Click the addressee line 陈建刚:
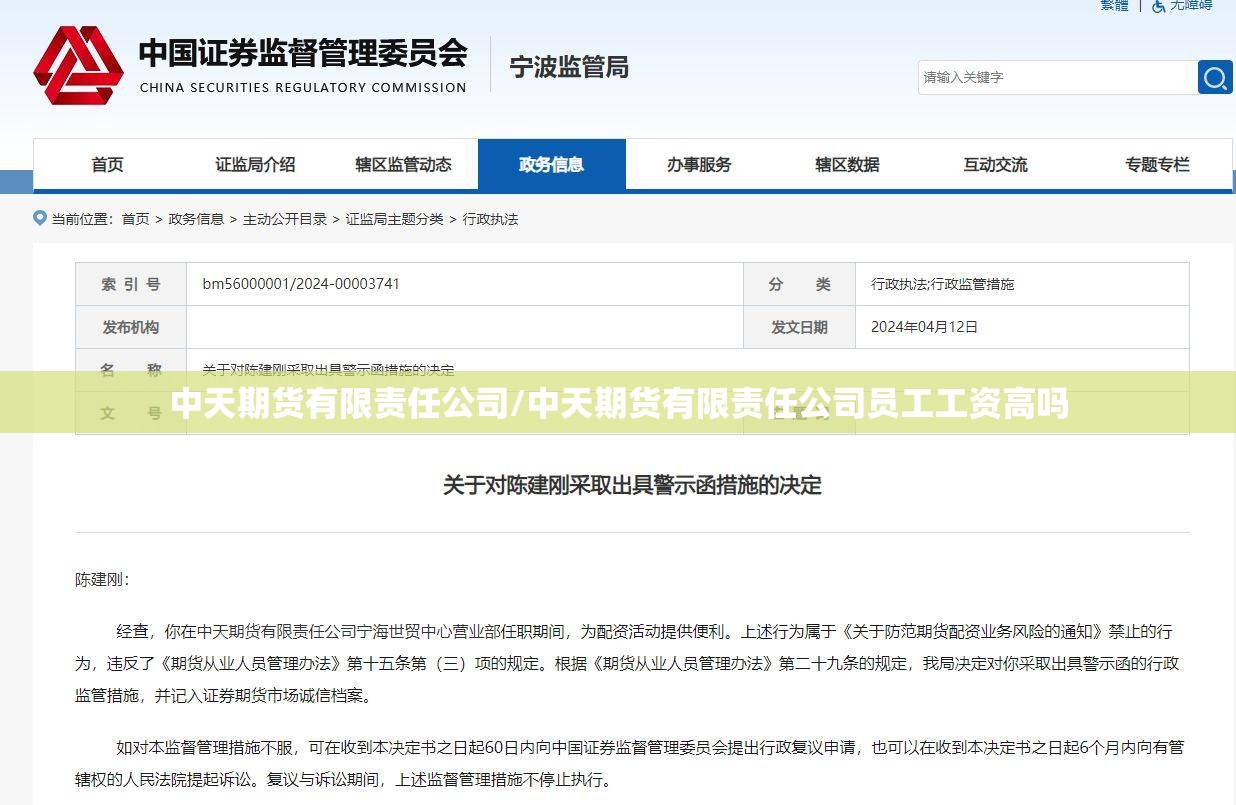The height and width of the screenshot is (805, 1236). (x=102, y=579)
